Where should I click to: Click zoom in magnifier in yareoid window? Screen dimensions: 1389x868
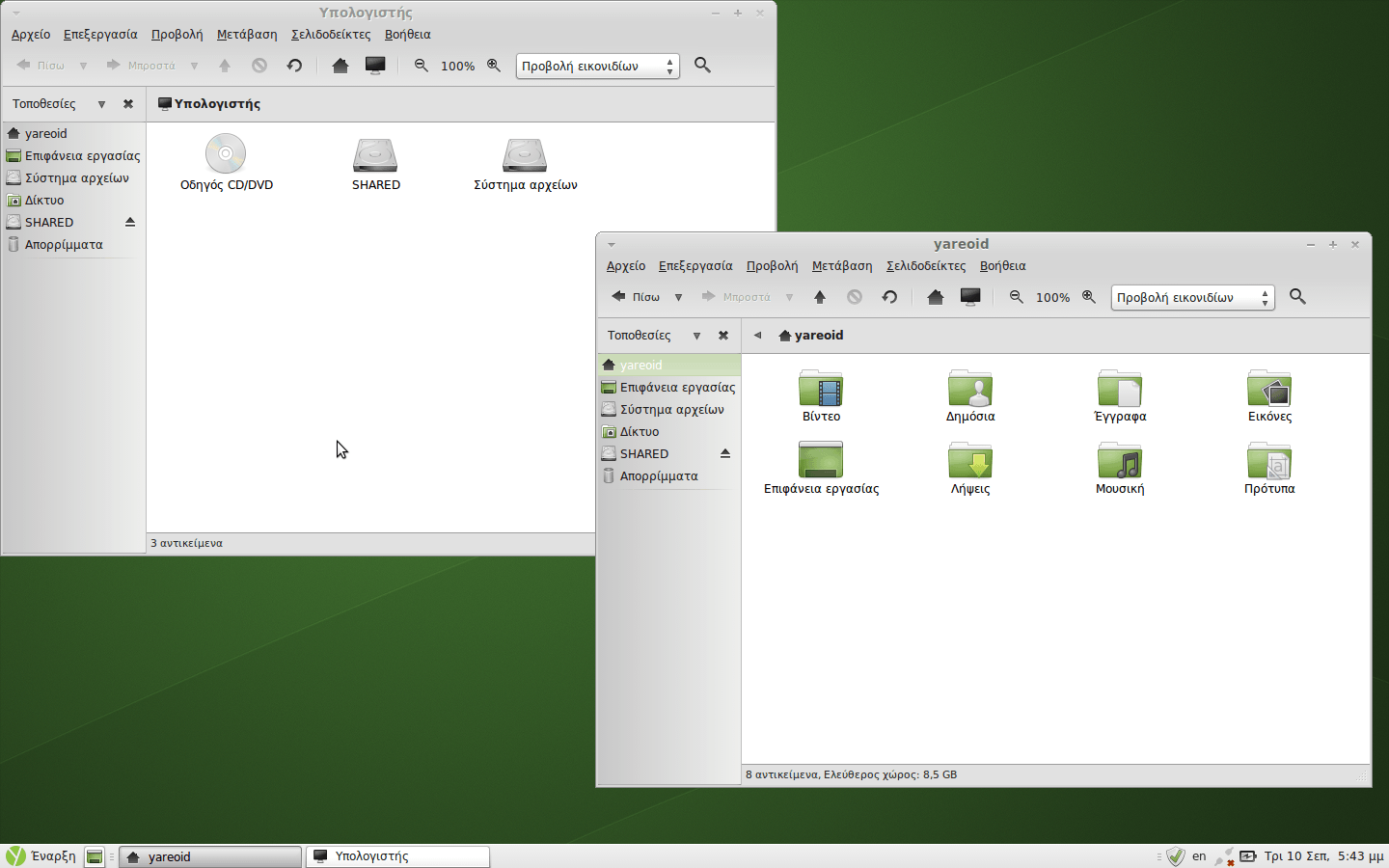click(x=1089, y=297)
